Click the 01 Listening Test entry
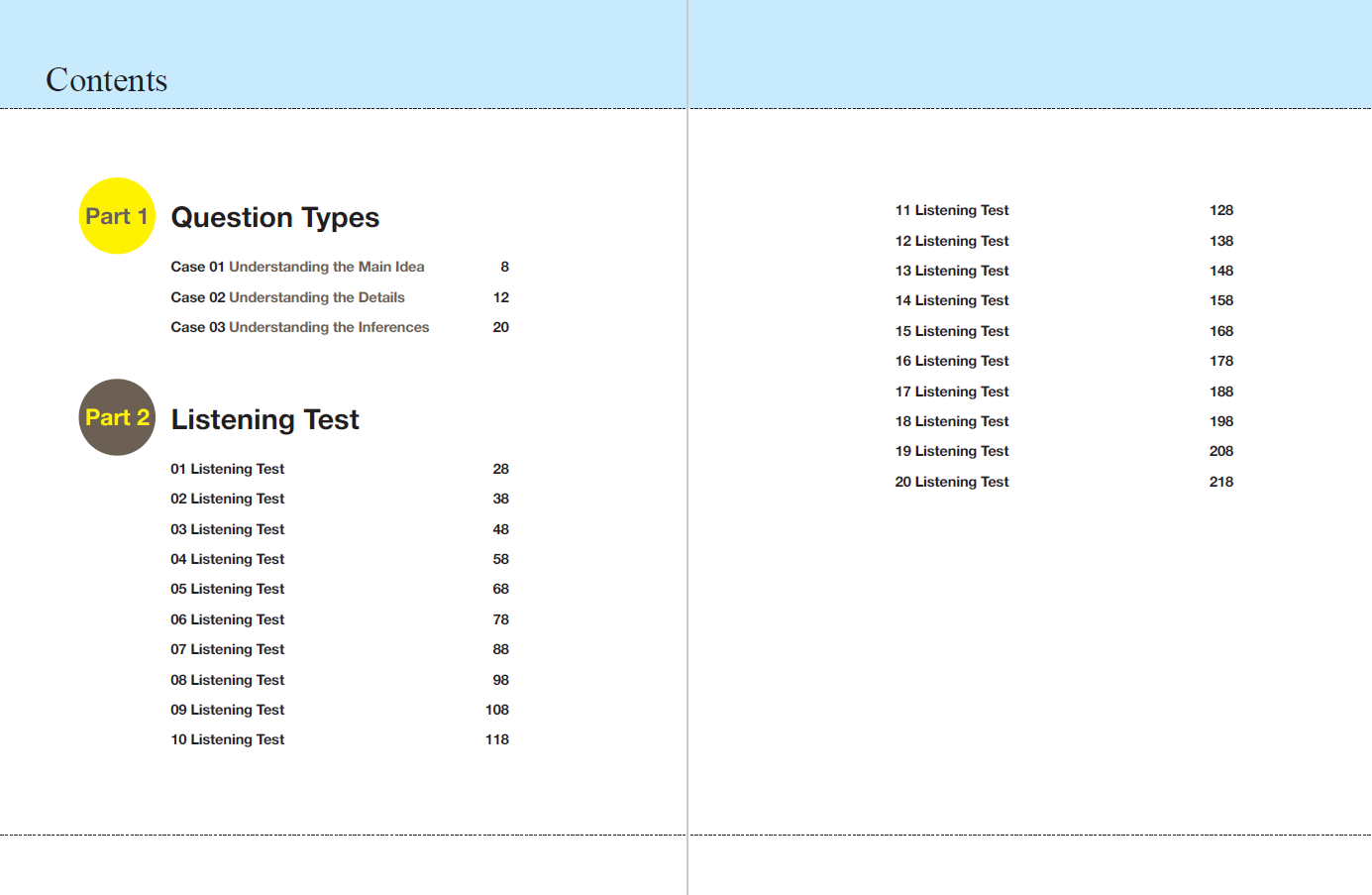This screenshot has width=1372, height=895. 228,469
